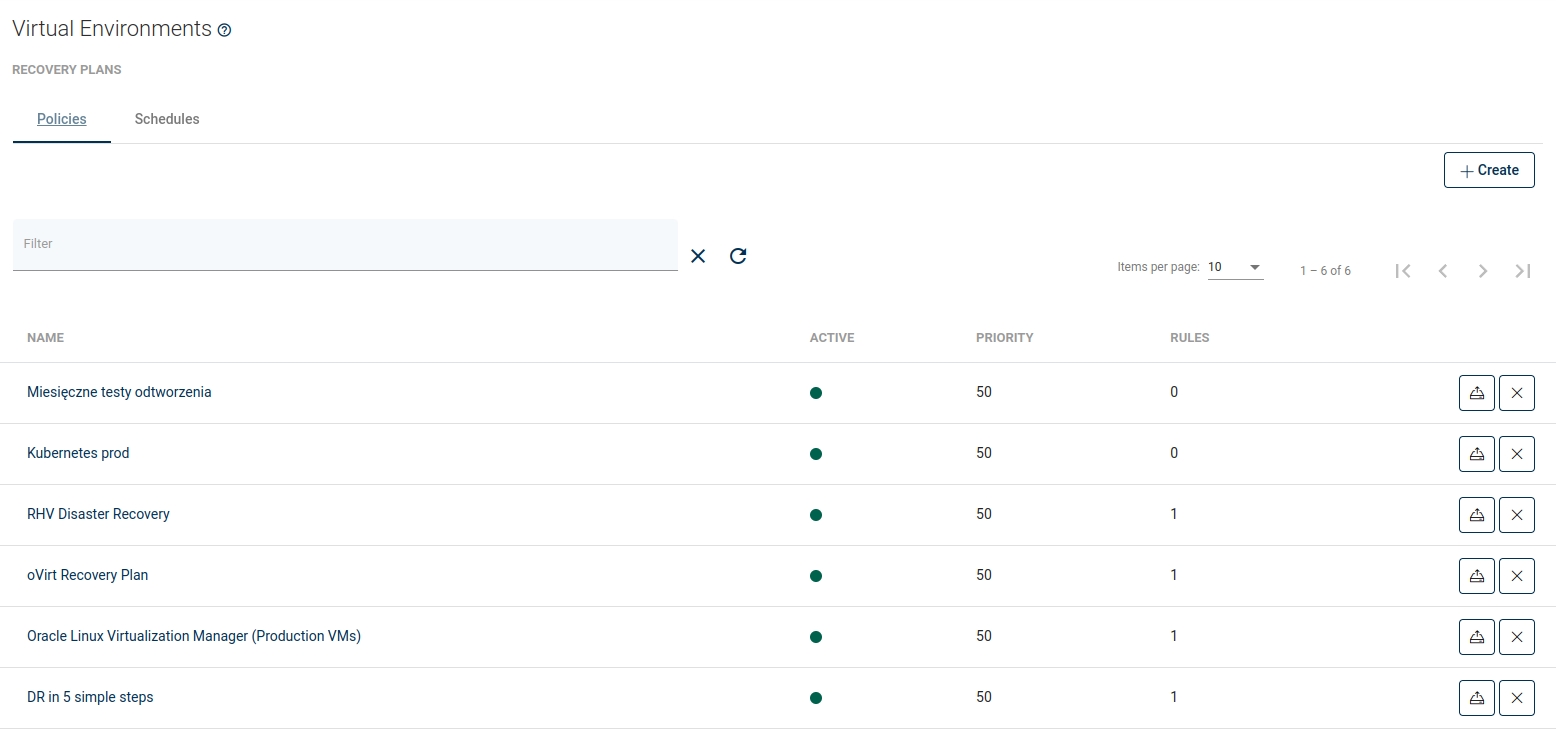Click restore icon for Miesięczne testy odtworzenia
This screenshot has width=1556, height=748.
(1476, 393)
